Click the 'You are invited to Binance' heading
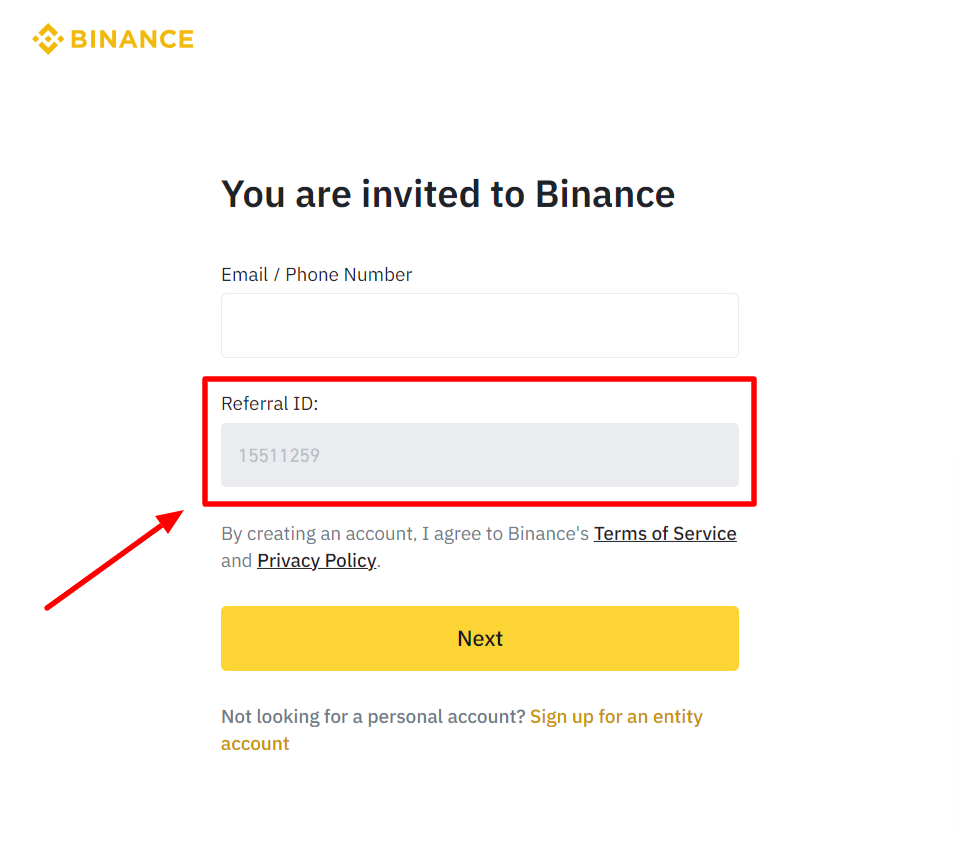Image resolution: width=960 pixels, height=858 pixels. click(448, 195)
